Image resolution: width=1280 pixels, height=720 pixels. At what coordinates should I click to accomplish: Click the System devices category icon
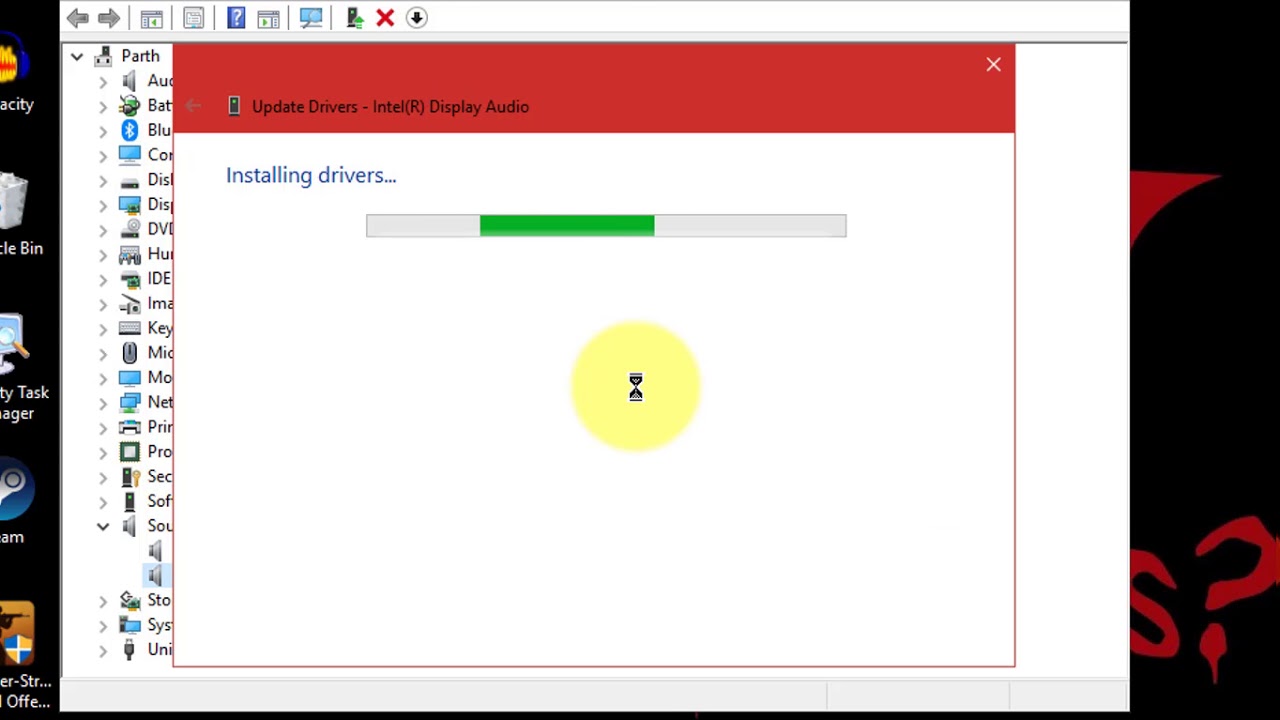129,625
